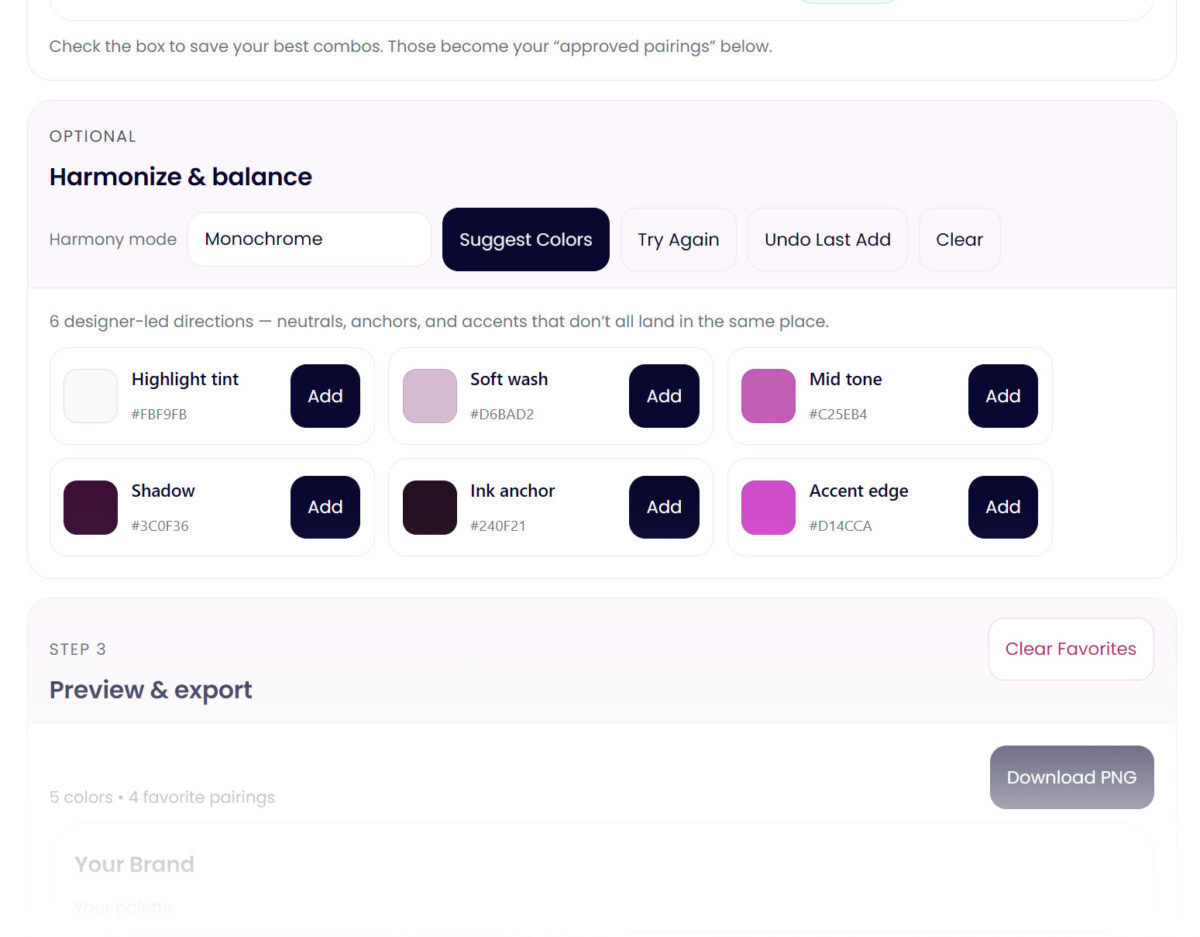
Task: Clear Favorites in Preview & export
Action: (x=1071, y=648)
